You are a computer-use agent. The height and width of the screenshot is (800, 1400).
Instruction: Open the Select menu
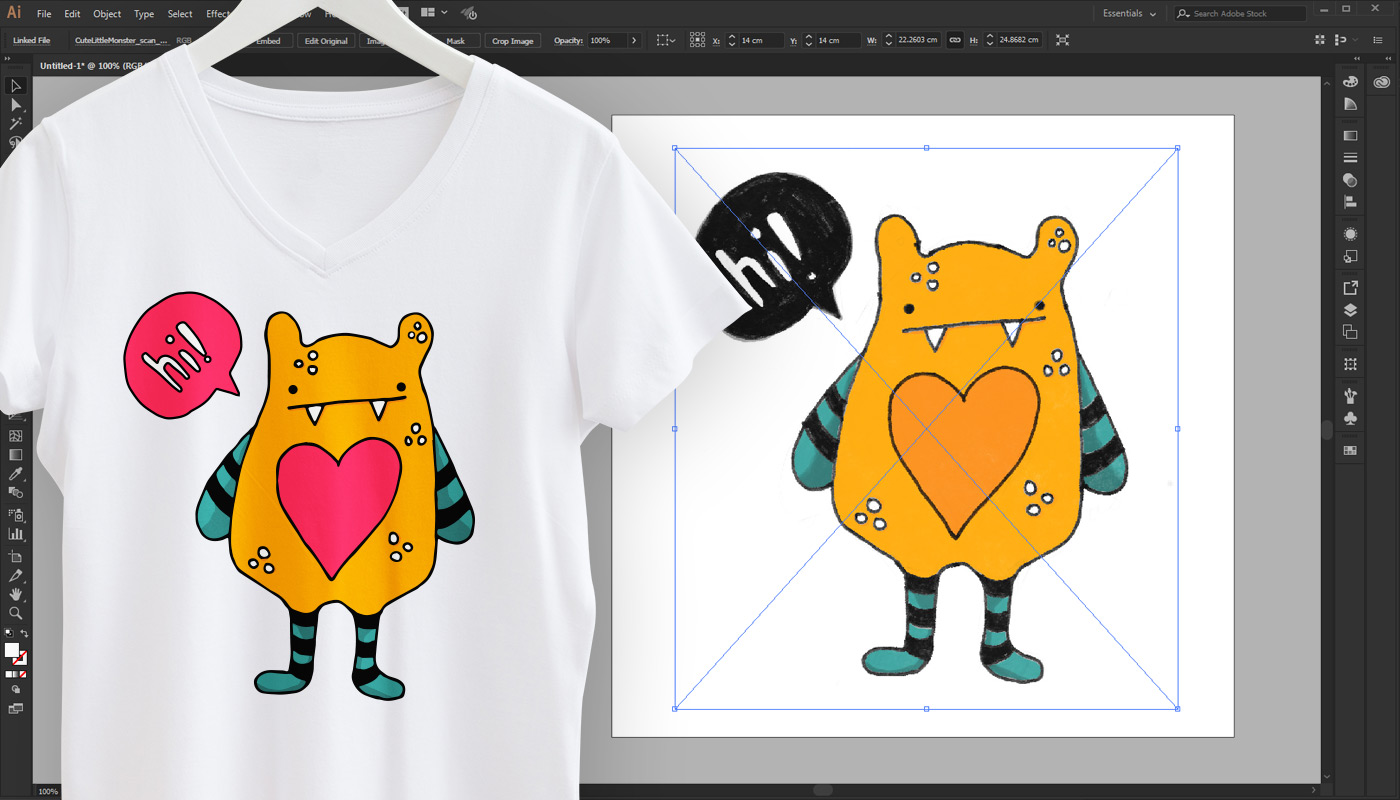pyautogui.click(x=180, y=14)
